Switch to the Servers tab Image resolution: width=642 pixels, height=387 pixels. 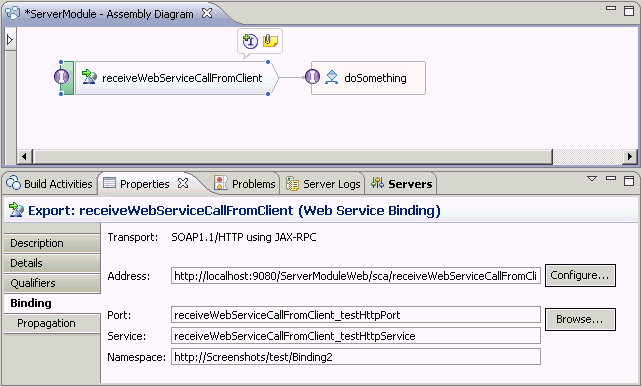tap(401, 184)
